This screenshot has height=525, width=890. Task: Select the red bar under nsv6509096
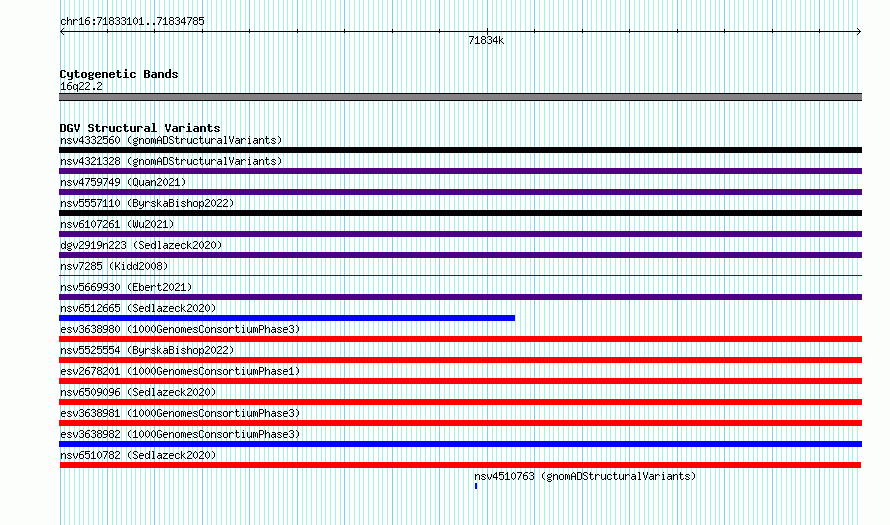point(460,402)
